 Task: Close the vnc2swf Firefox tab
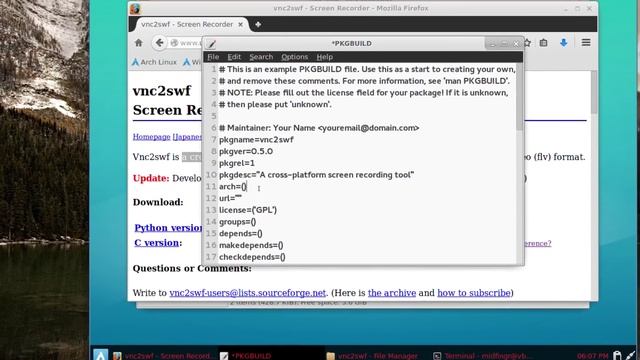tap(240, 24)
